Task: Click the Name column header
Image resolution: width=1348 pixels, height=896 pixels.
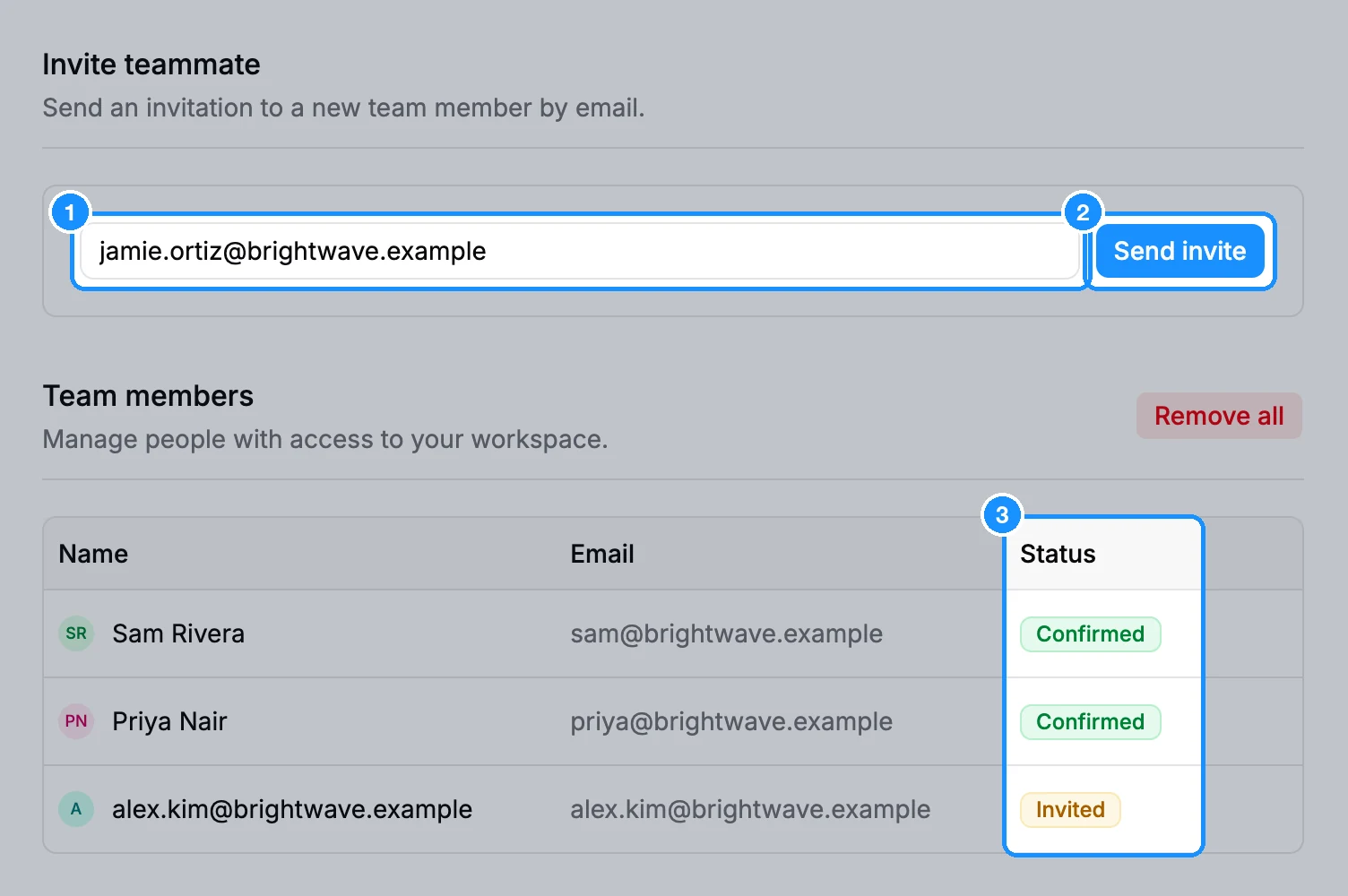Action: (93, 554)
